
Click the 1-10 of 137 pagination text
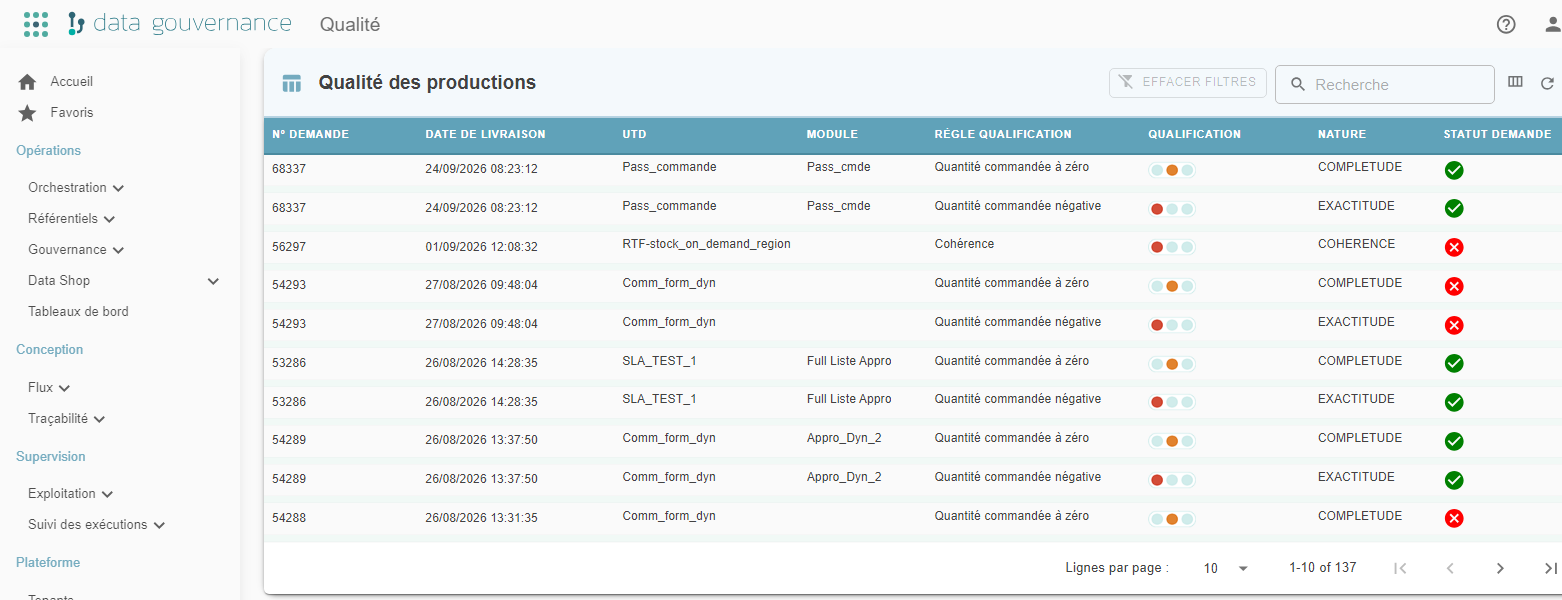(1322, 567)
